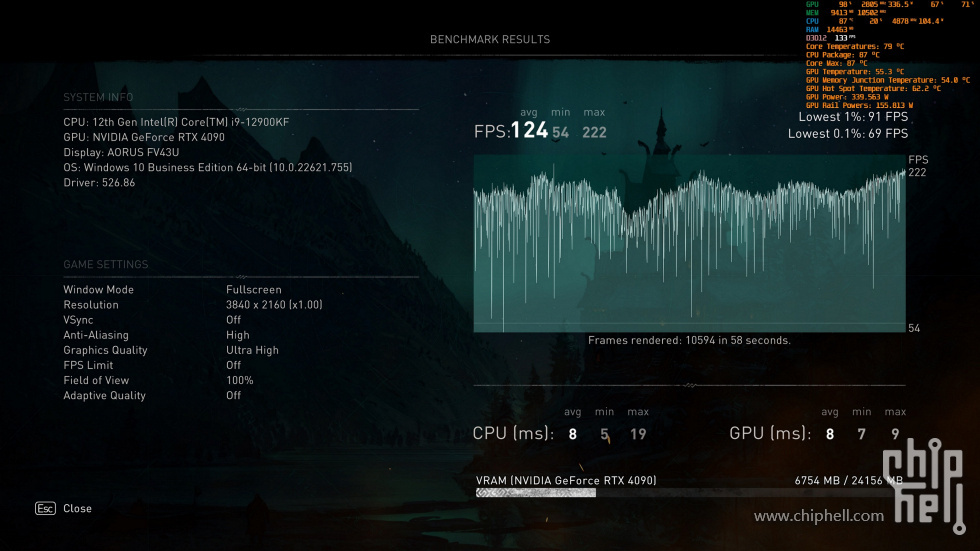
Task: Click the Anti-Aliasing High value
Action: click(238, 335)
